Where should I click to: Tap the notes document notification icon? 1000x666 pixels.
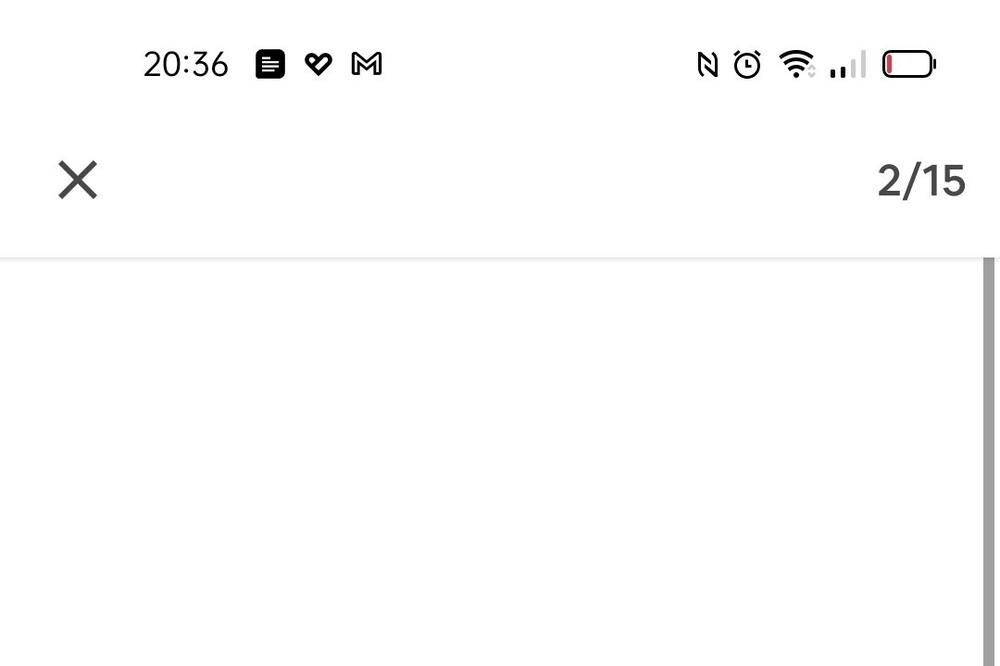point(270,65)
